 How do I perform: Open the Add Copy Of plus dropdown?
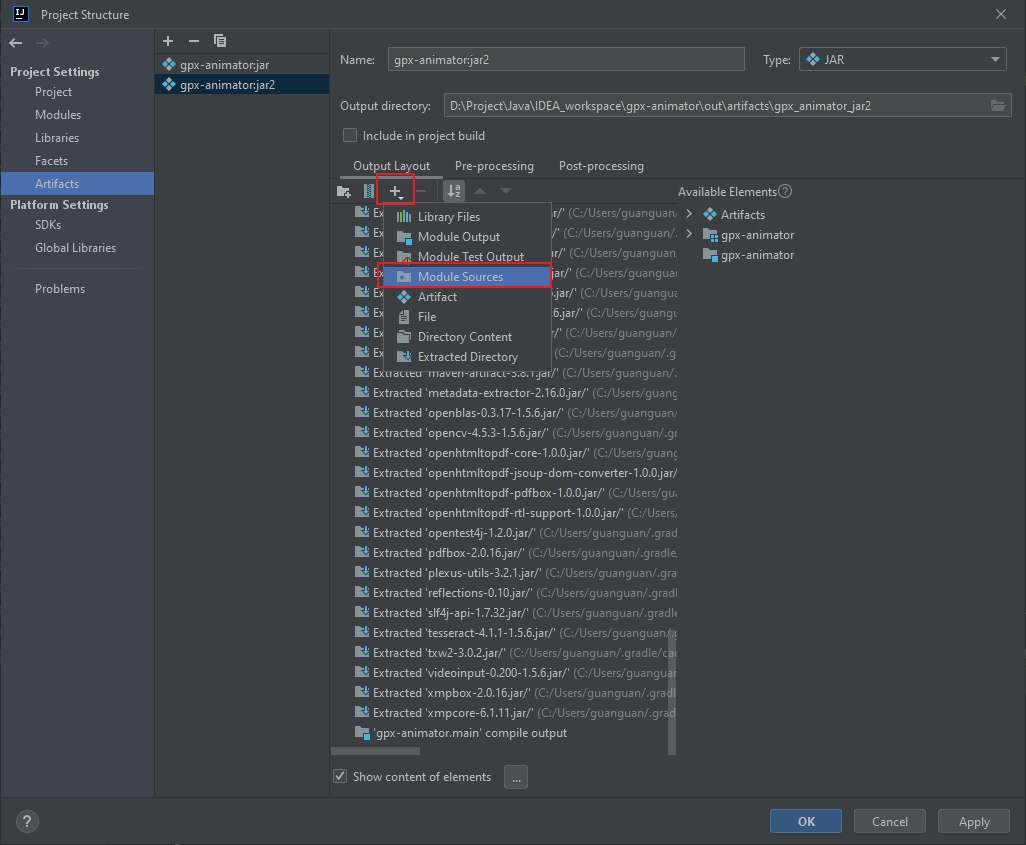click(396, 191)
